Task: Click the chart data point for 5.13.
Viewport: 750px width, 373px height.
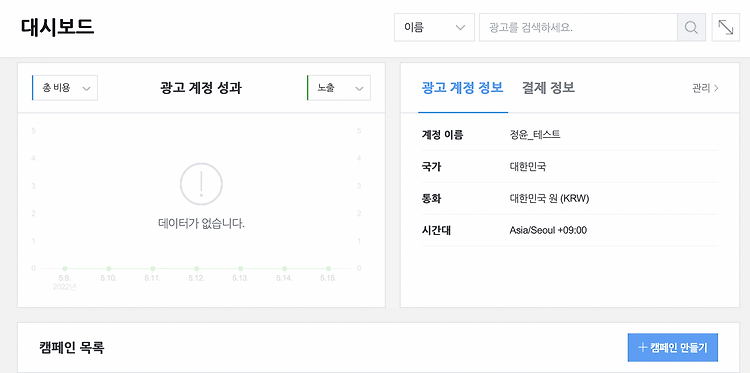Action: click(241, 269)
